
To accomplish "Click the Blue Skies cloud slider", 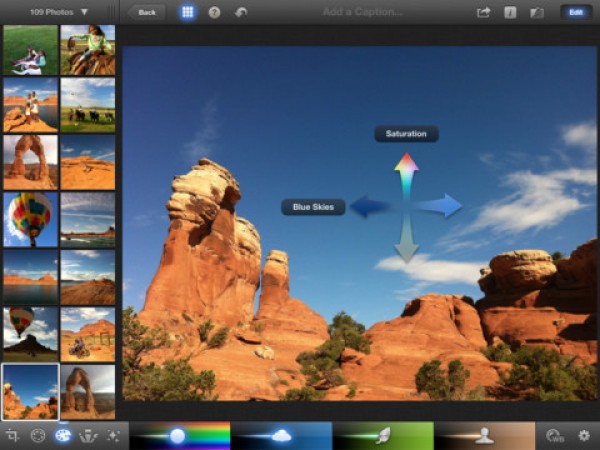I will pyautogui.click(x=281, y=435).
